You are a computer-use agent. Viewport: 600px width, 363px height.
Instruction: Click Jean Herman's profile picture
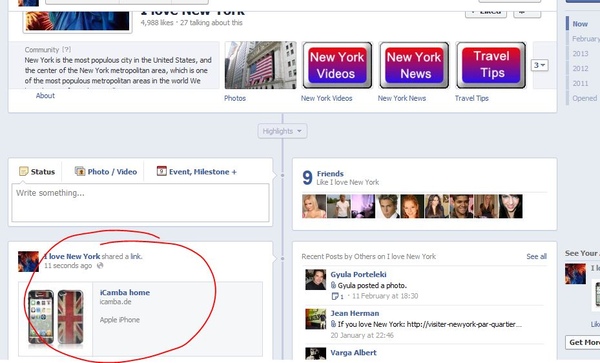(316, 319)
